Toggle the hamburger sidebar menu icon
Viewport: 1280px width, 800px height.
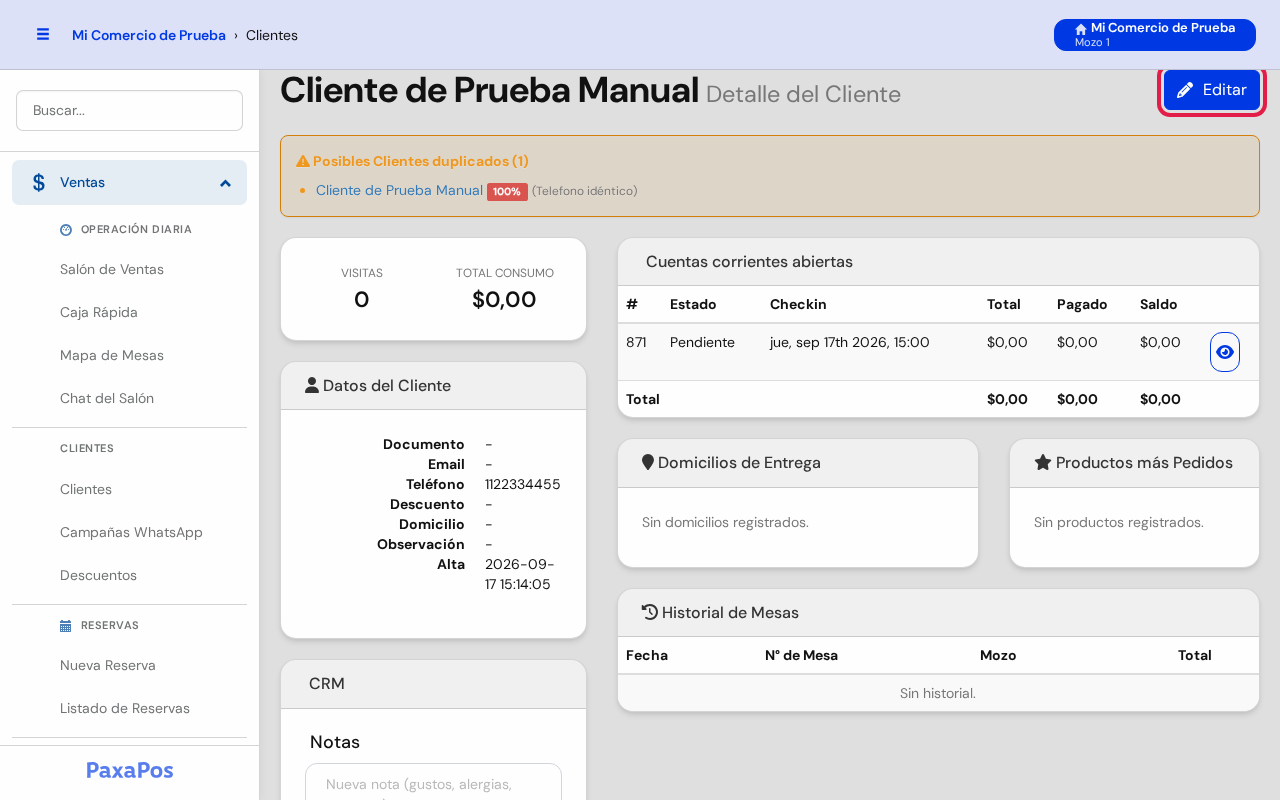pos(43,34)
